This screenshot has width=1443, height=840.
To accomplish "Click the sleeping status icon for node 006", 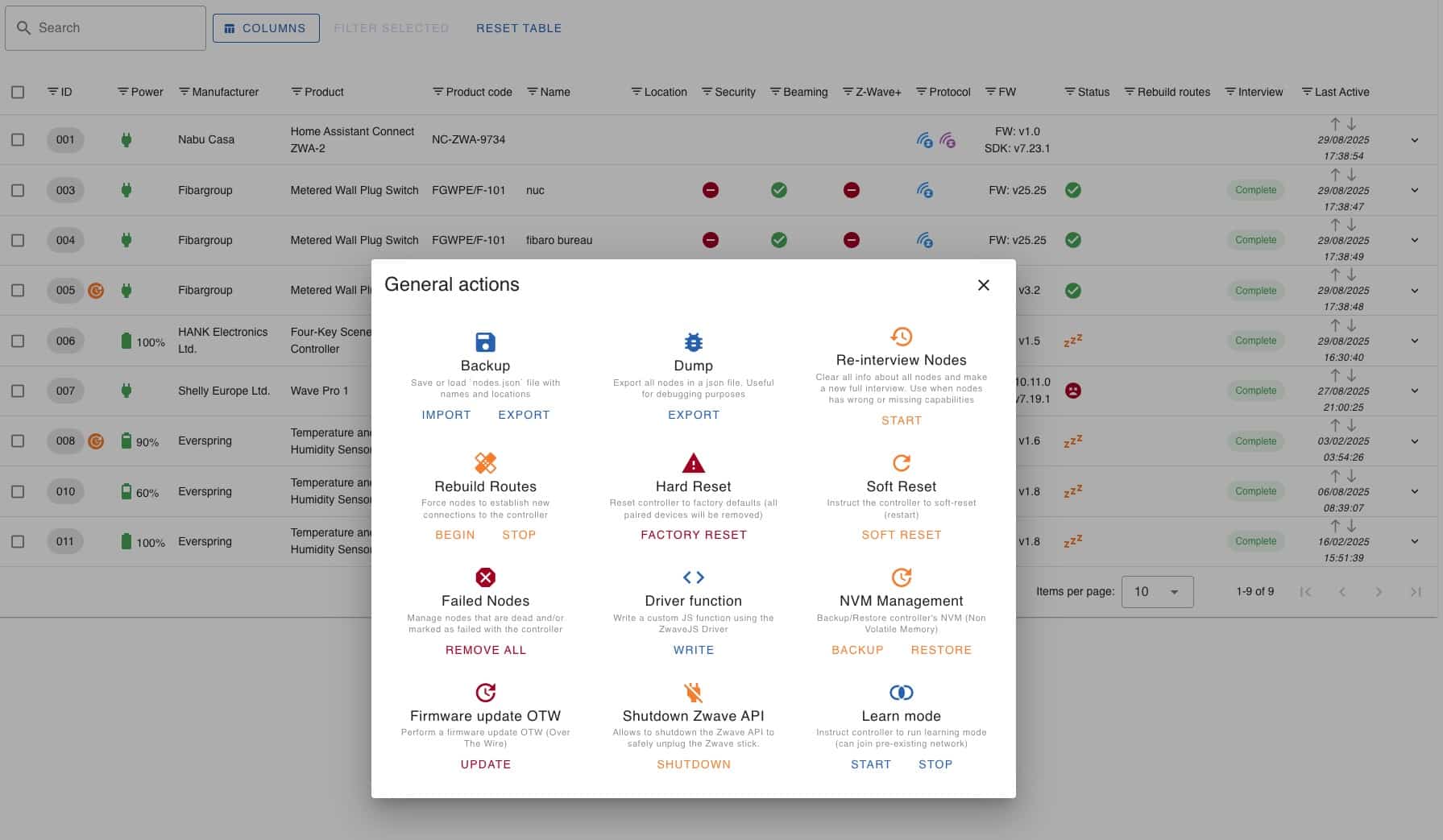I will click(x=1072, y=341).
